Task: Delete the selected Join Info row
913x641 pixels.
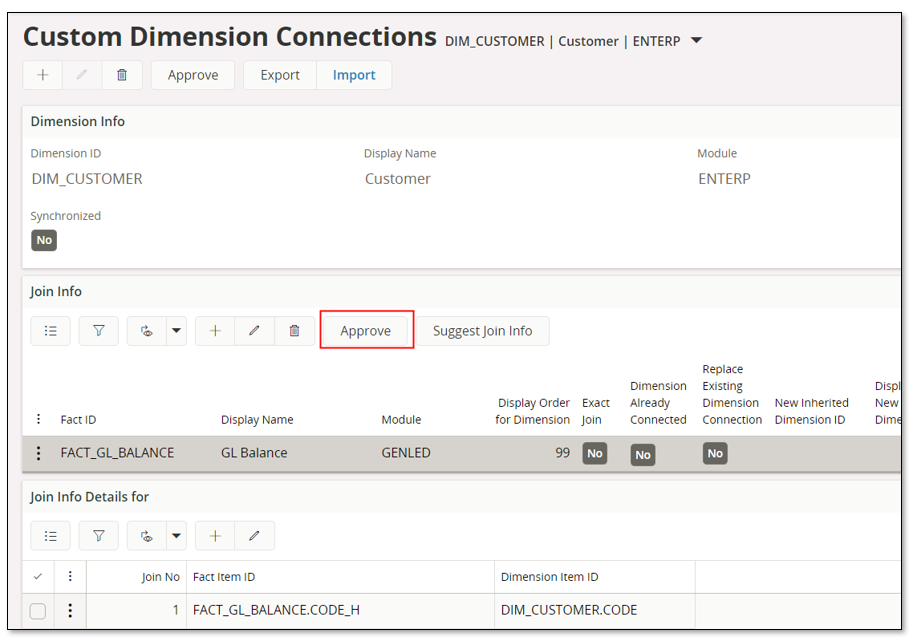Action: pos(294,331)
